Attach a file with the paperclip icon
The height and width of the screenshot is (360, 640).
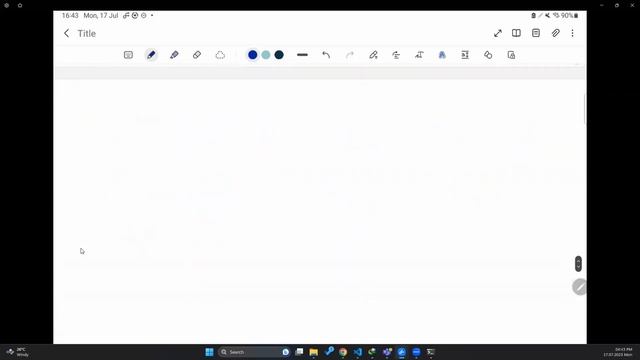[556, 33]
